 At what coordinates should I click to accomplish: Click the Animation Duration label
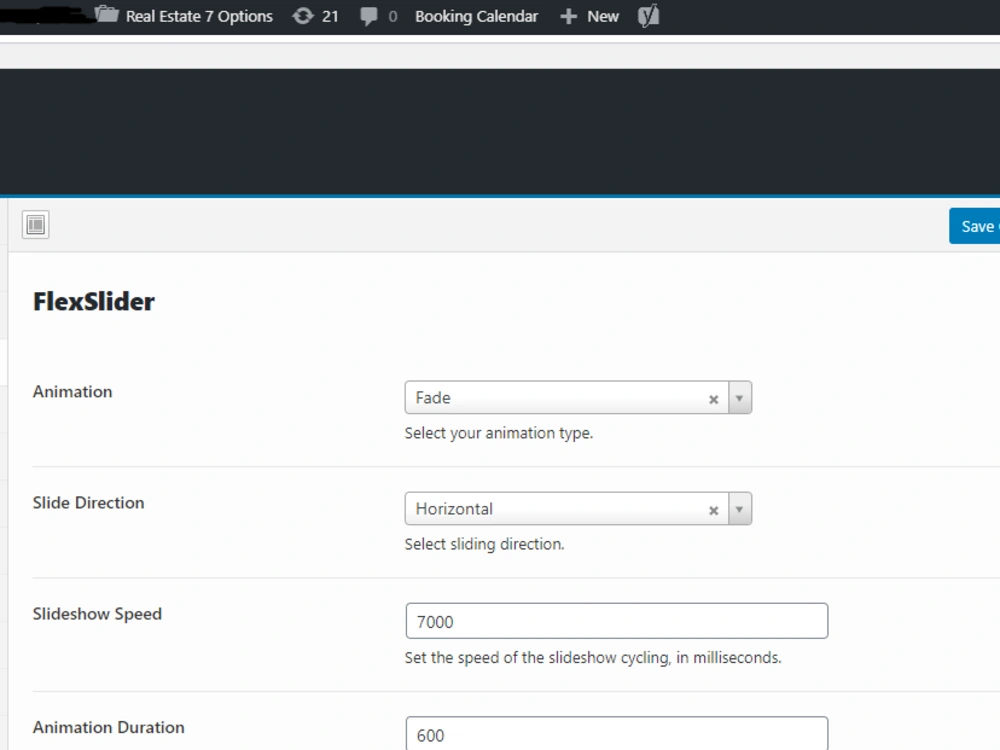108,727
